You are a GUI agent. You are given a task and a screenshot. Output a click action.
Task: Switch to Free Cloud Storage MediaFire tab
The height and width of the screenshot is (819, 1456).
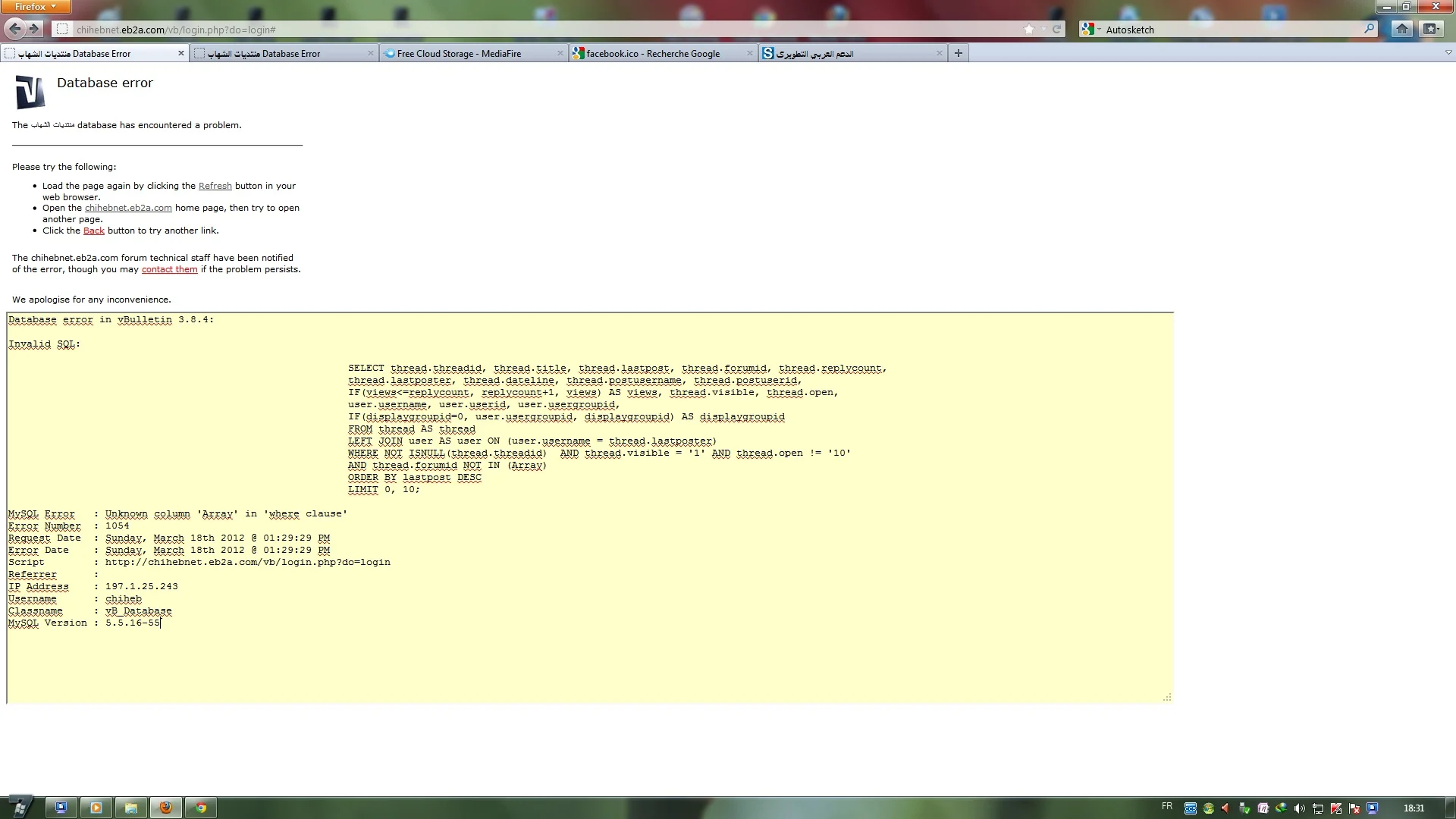(459, 54)
